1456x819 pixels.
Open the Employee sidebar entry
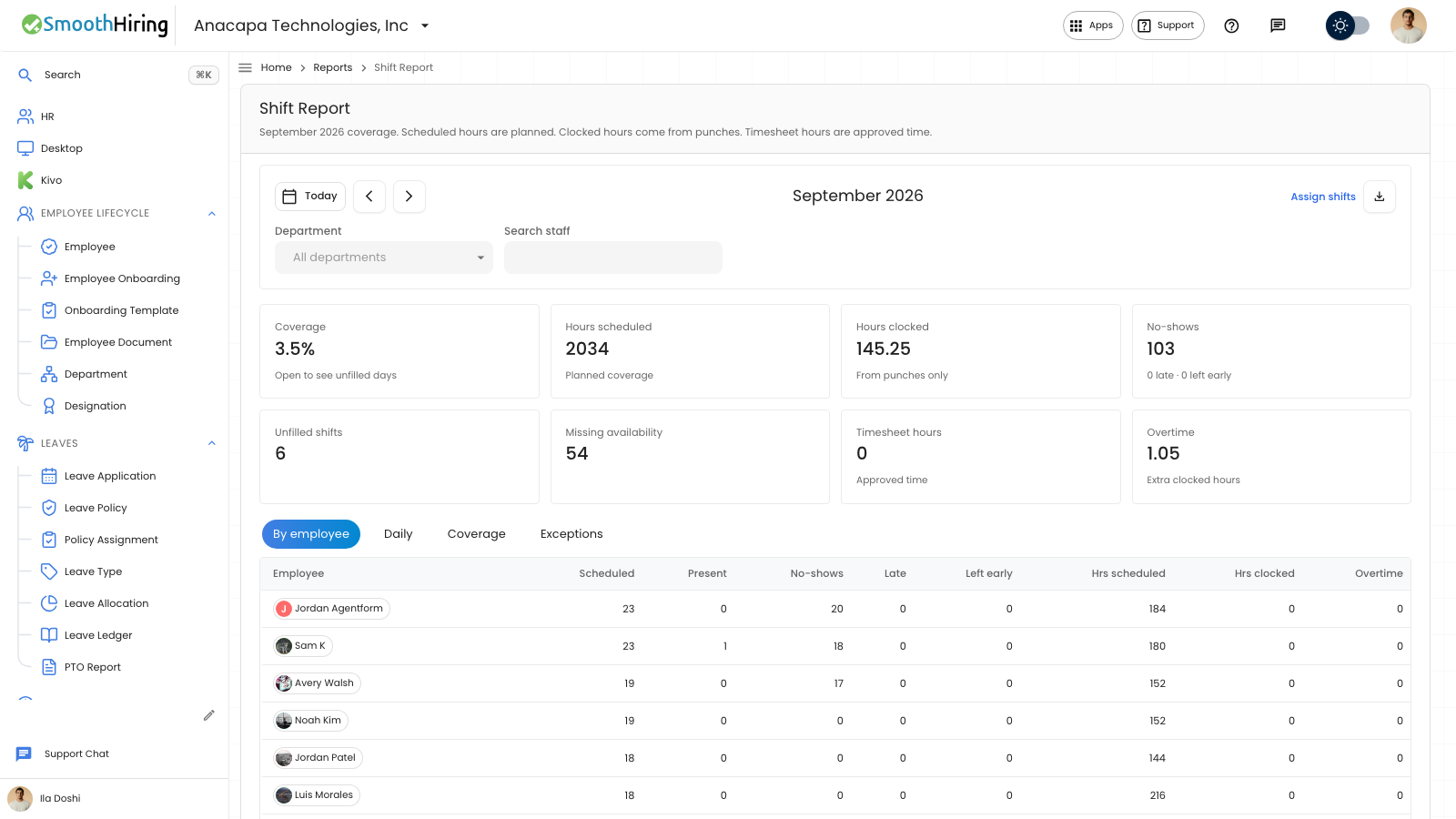89,247
